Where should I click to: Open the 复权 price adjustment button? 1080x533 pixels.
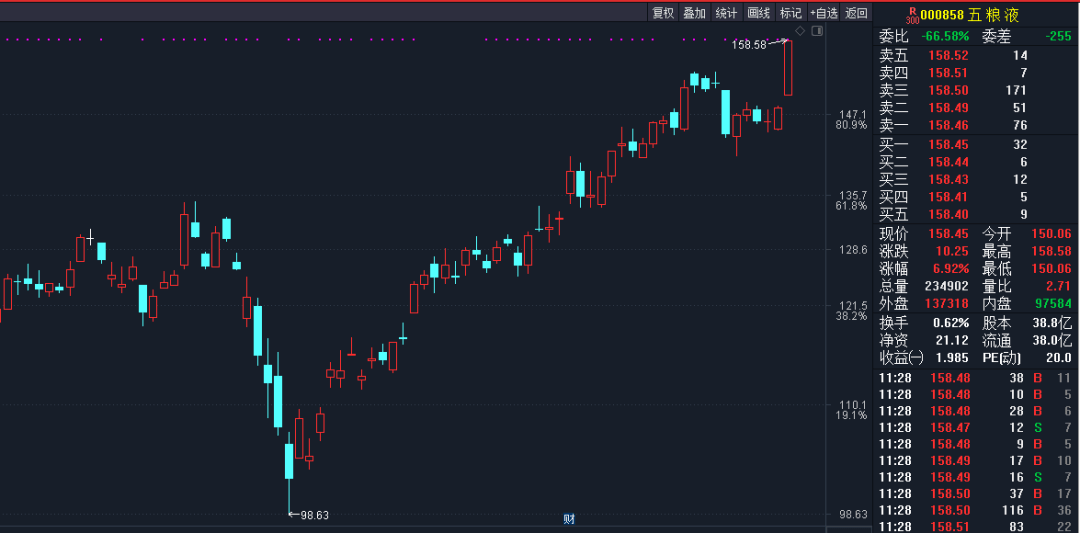663,12
